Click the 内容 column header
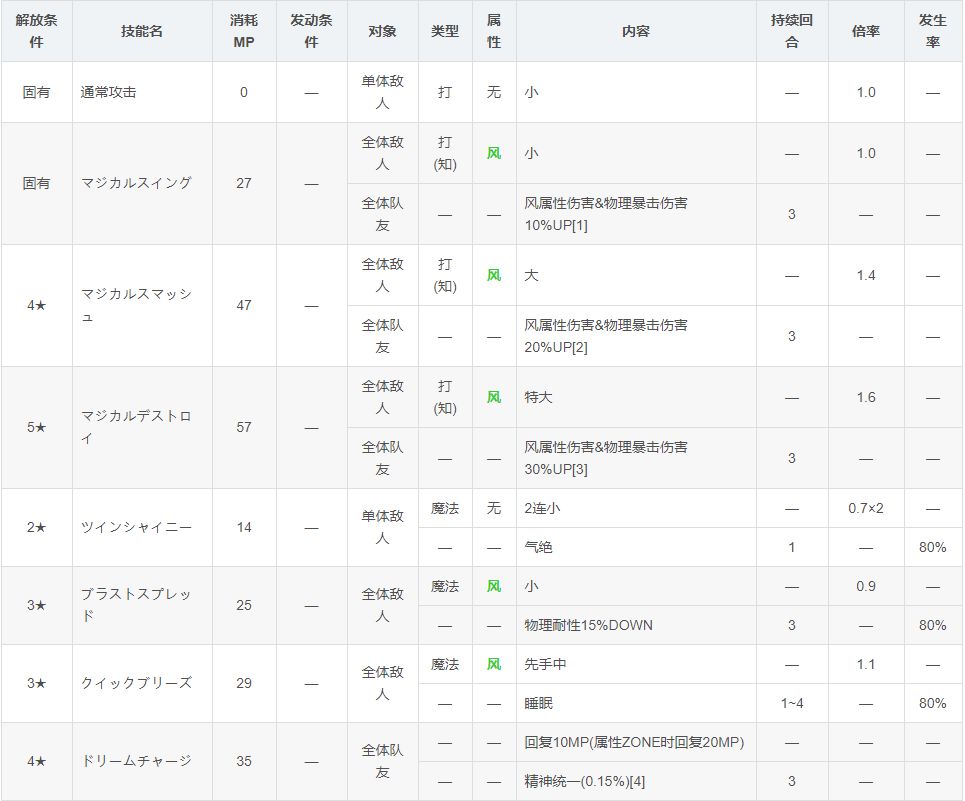 coord(636,31)
